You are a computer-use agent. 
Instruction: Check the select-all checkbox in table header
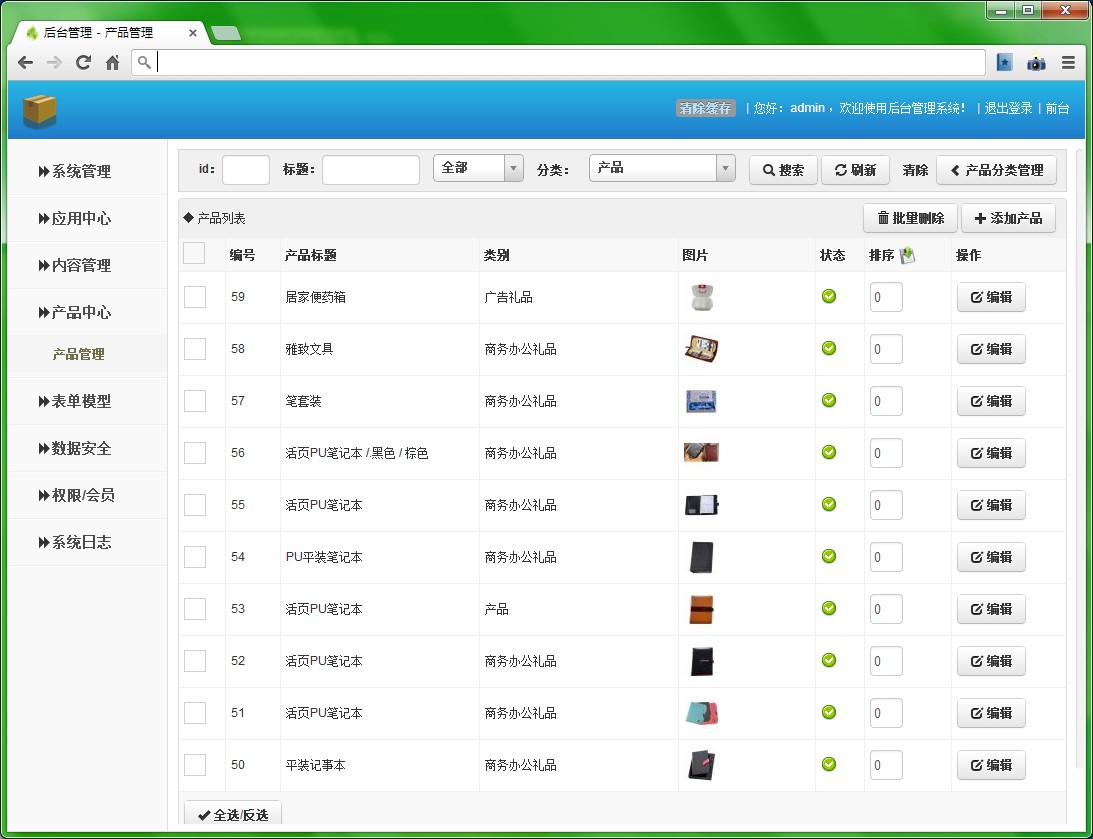194,253
